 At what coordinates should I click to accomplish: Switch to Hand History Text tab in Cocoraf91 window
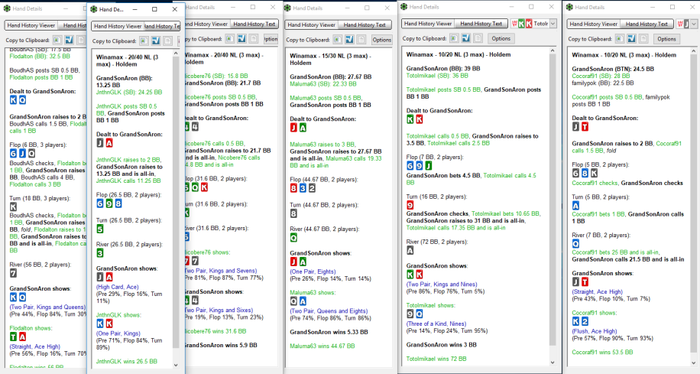tap(647, 24)
